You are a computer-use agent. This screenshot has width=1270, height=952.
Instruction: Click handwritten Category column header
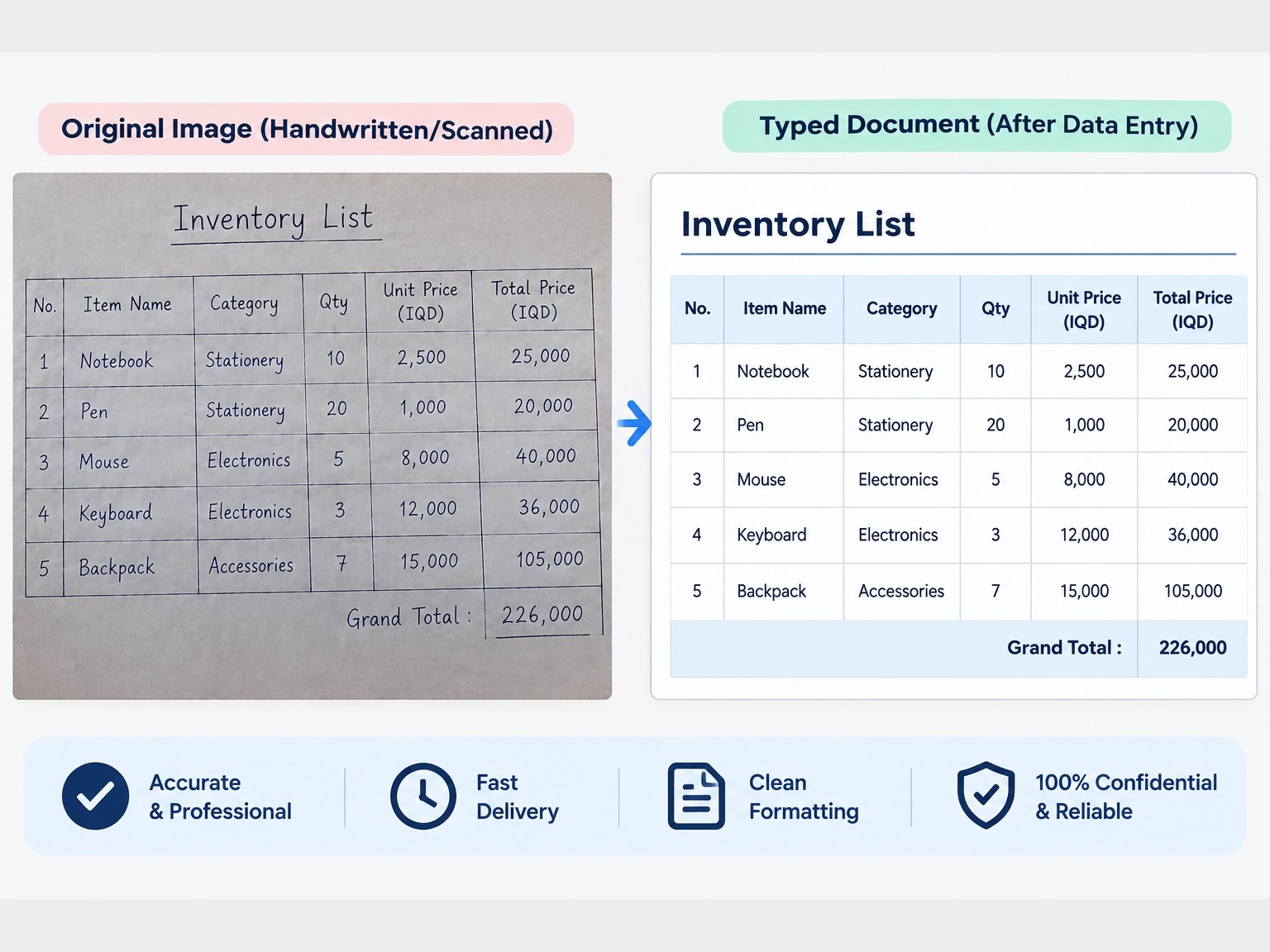(244, 303)
